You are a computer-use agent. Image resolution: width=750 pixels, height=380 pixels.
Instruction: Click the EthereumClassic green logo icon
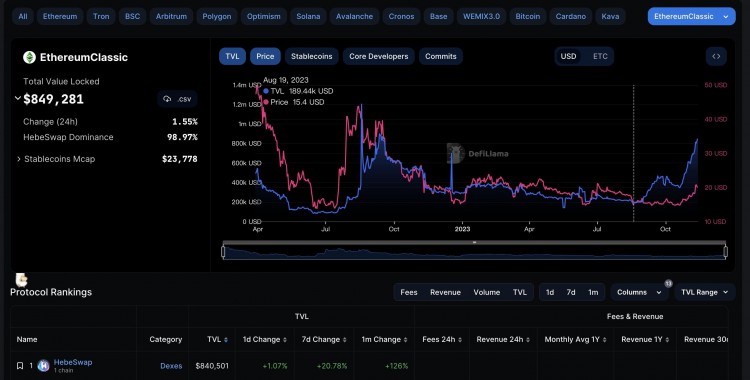click(30, 57)
